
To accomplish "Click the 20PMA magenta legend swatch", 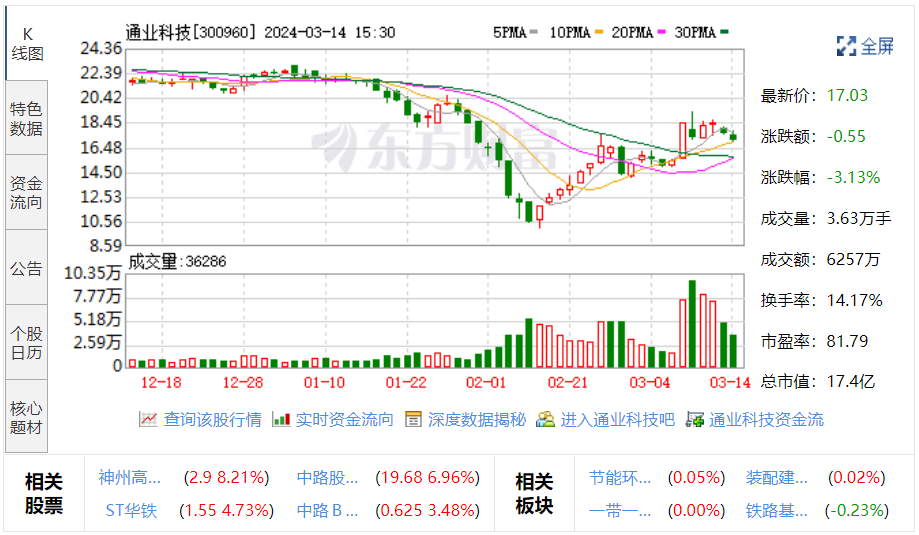I will (662, 32).
